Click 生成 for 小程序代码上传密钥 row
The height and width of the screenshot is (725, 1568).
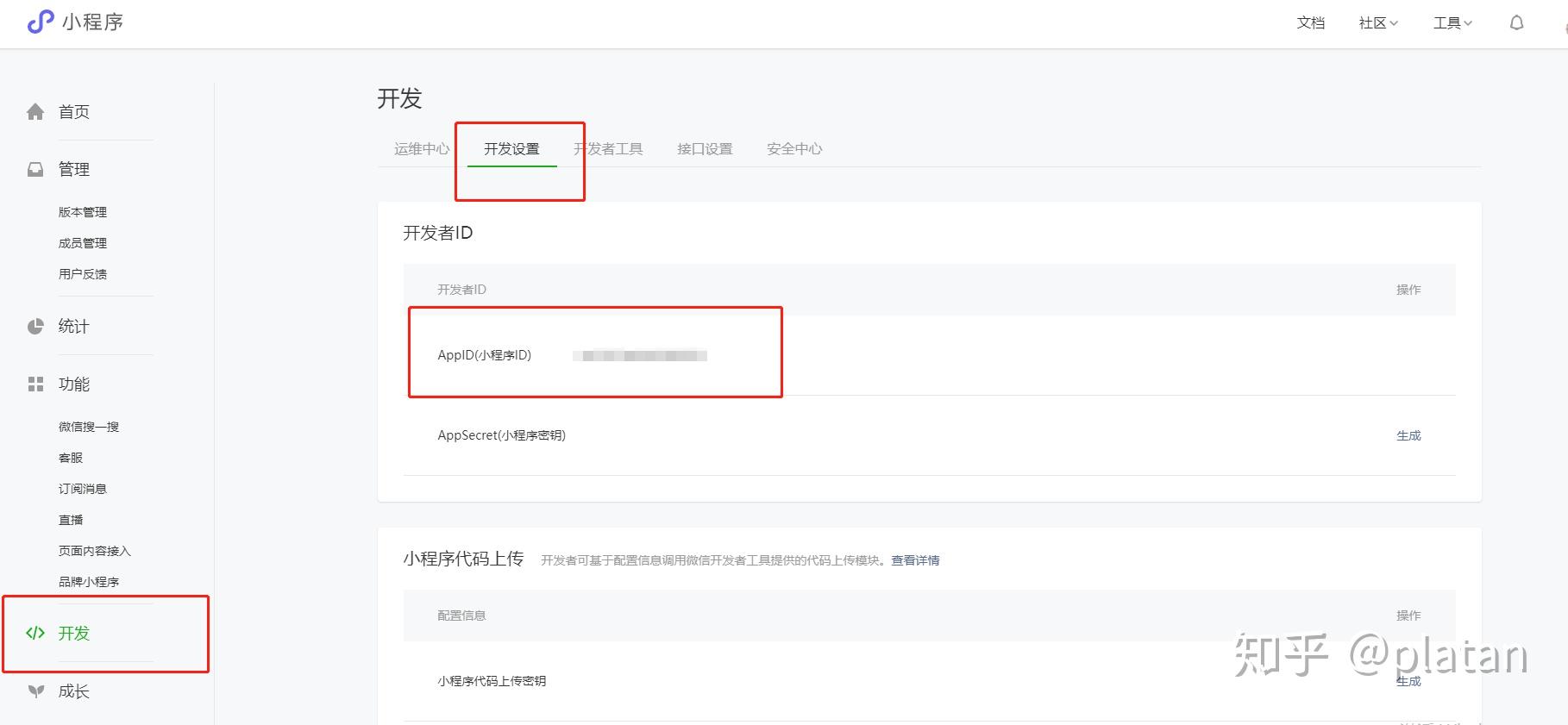[x=1408, y=682]
